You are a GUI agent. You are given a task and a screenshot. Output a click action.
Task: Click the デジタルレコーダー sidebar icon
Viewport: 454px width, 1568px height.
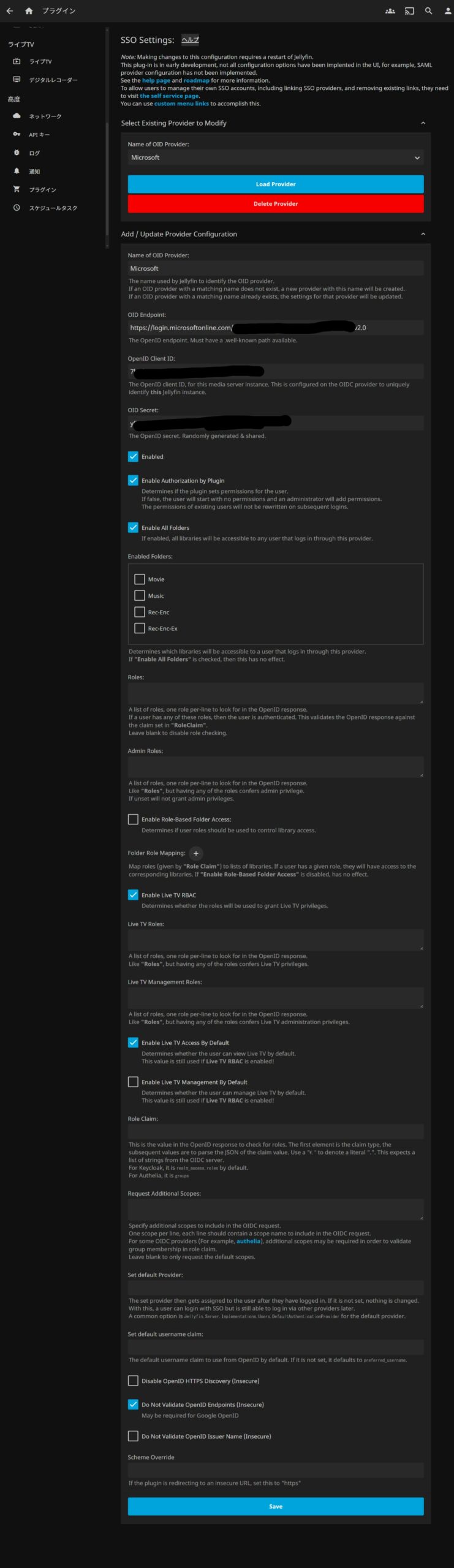[x=17, y=80]
